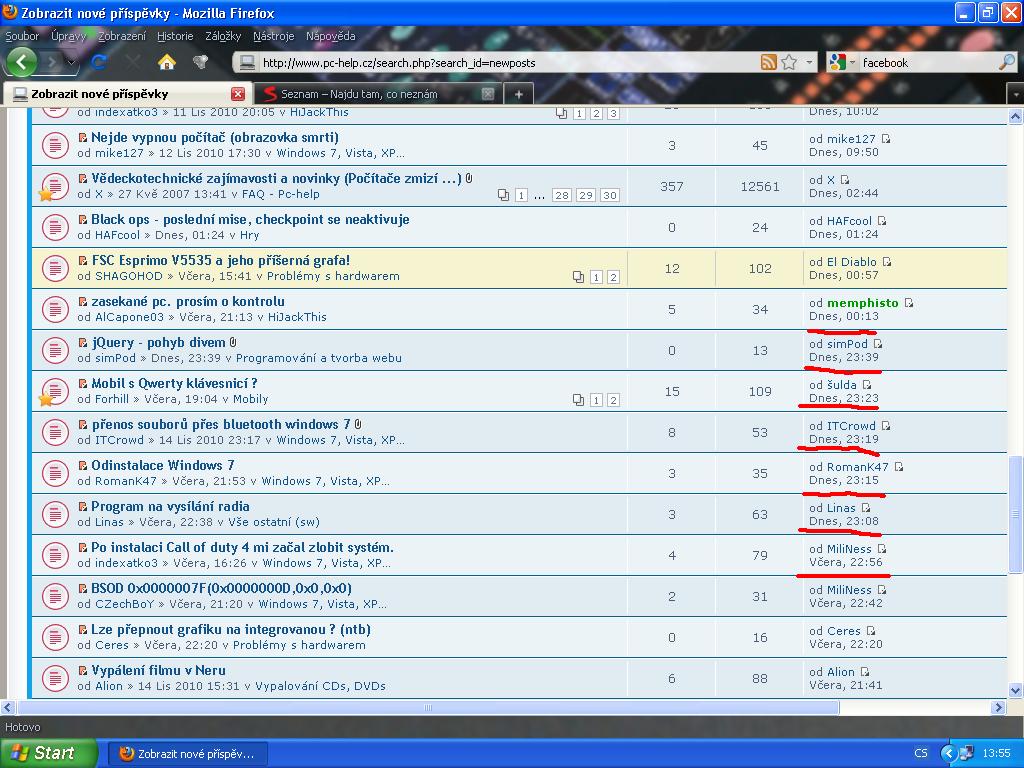Open the Historie menu
This screenshot has width=1024, height=768.
pos(175,36)
